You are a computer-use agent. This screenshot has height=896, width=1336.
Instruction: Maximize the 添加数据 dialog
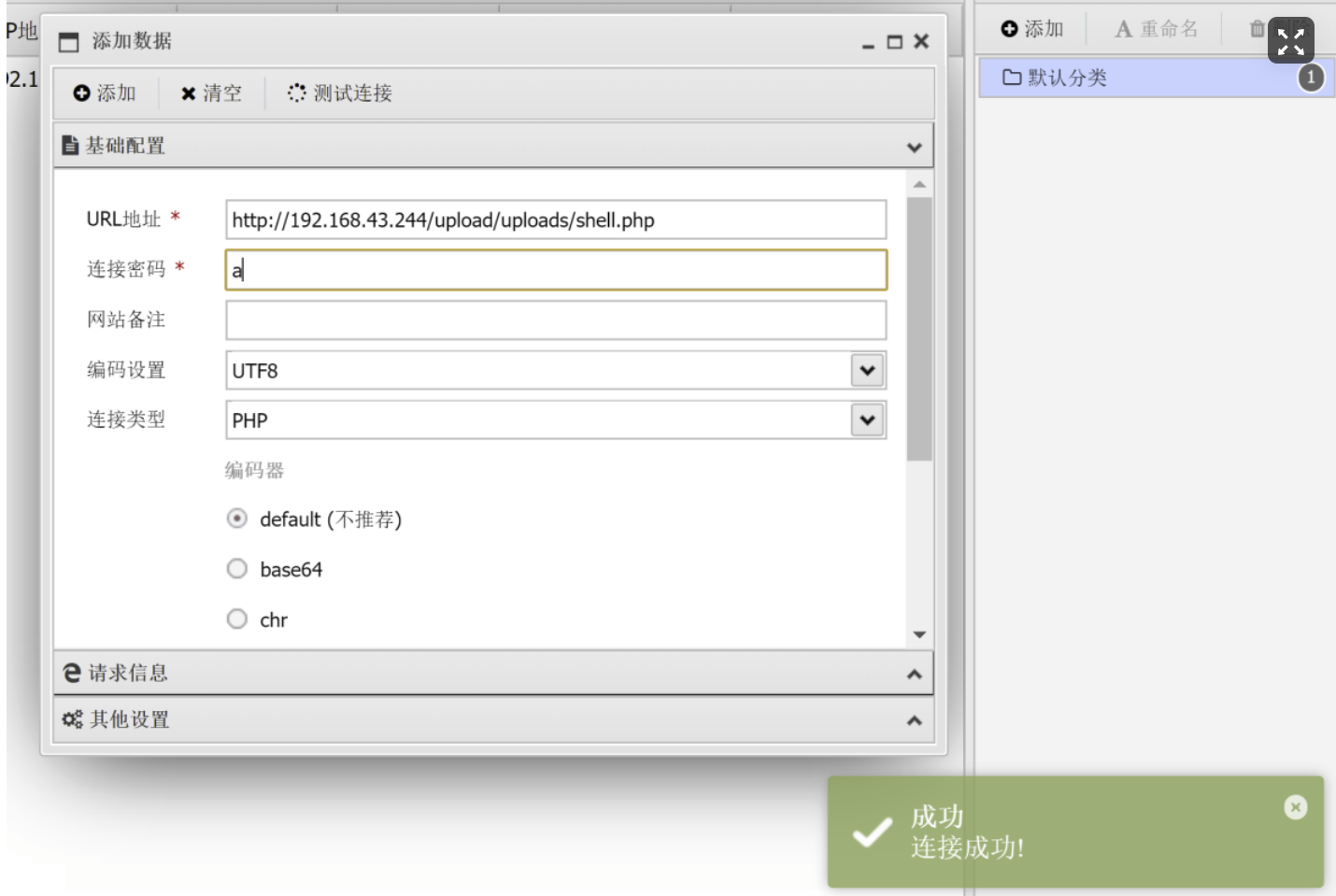894,42
